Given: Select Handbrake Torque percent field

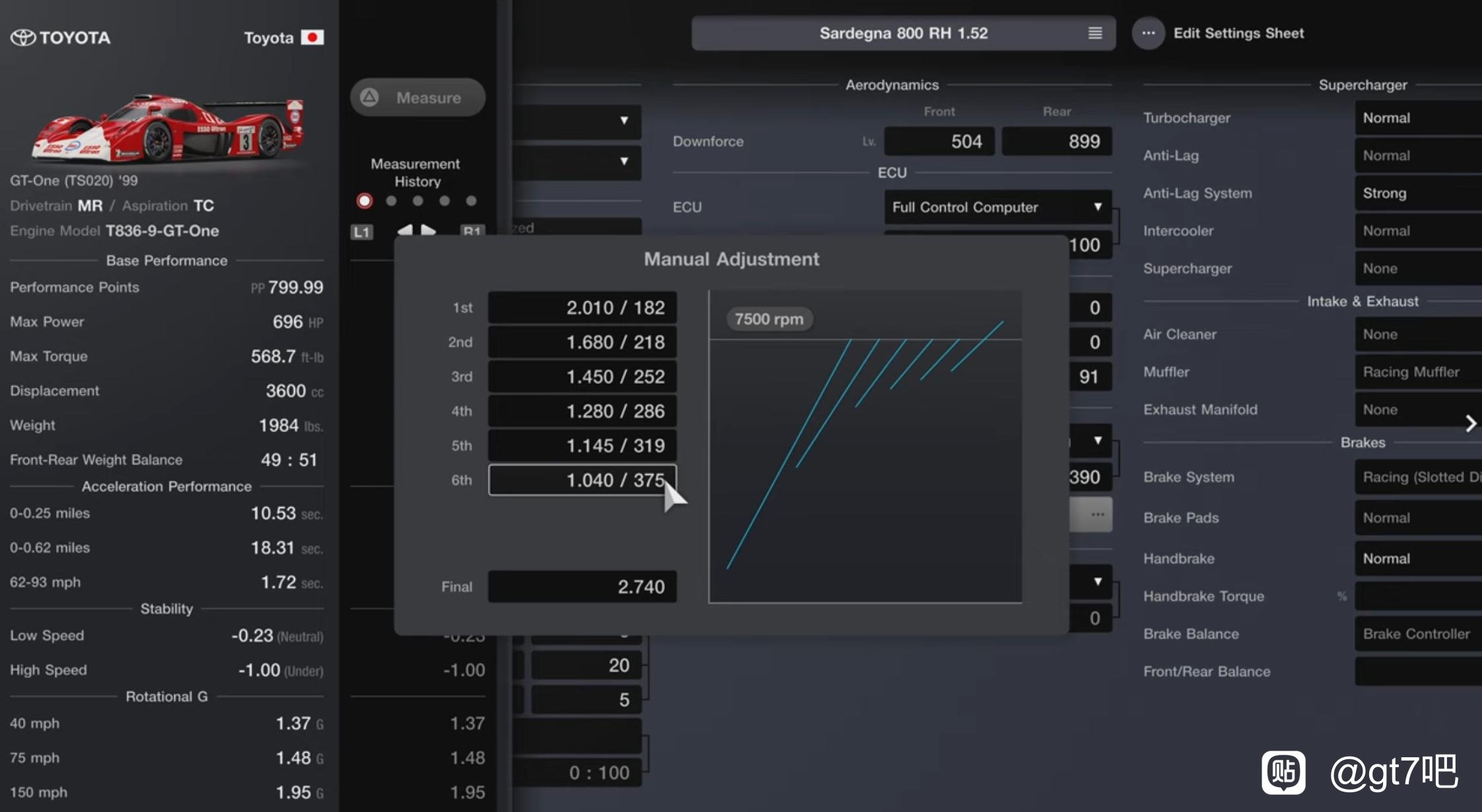Looking at the screenshot, I should pos(1418,596).
